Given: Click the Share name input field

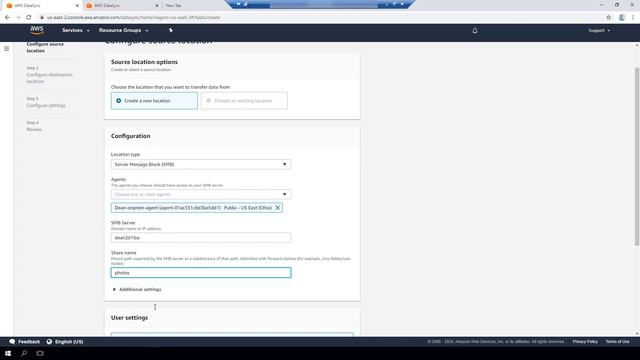Looking at the screenshot, I should (x=201, y=273).
